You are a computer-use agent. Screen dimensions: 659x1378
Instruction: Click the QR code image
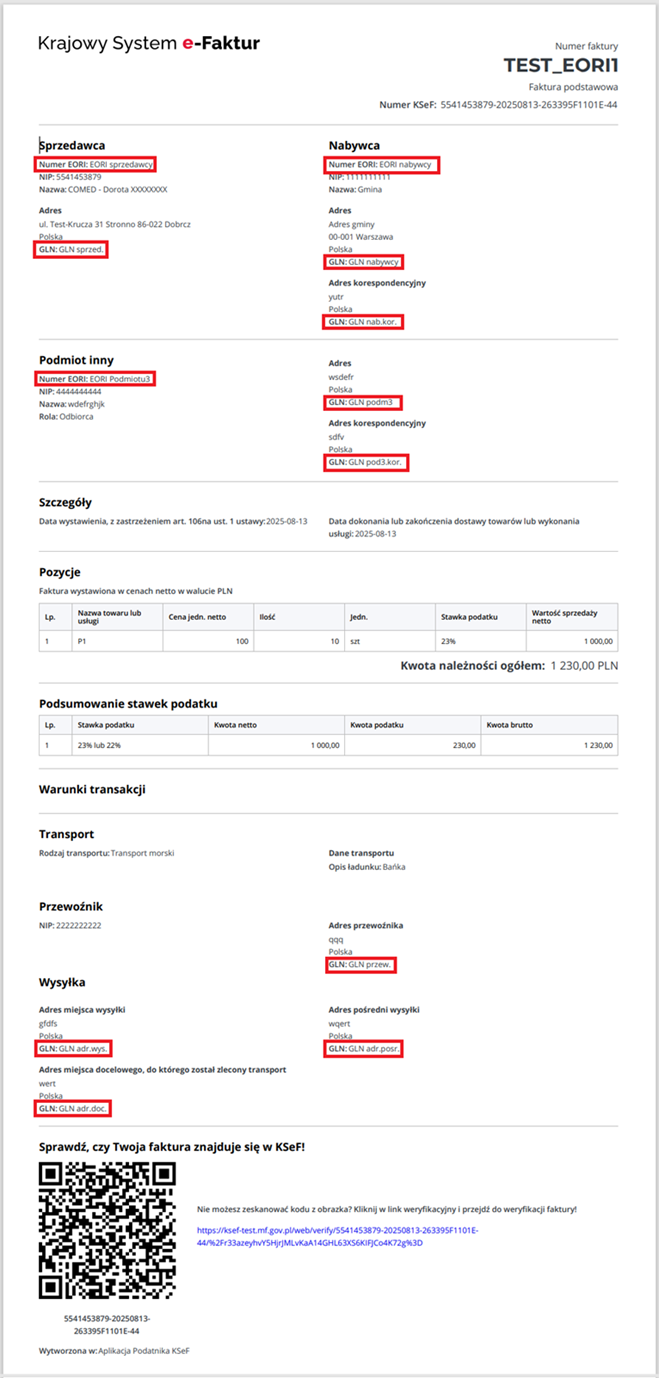[107, 1230]
